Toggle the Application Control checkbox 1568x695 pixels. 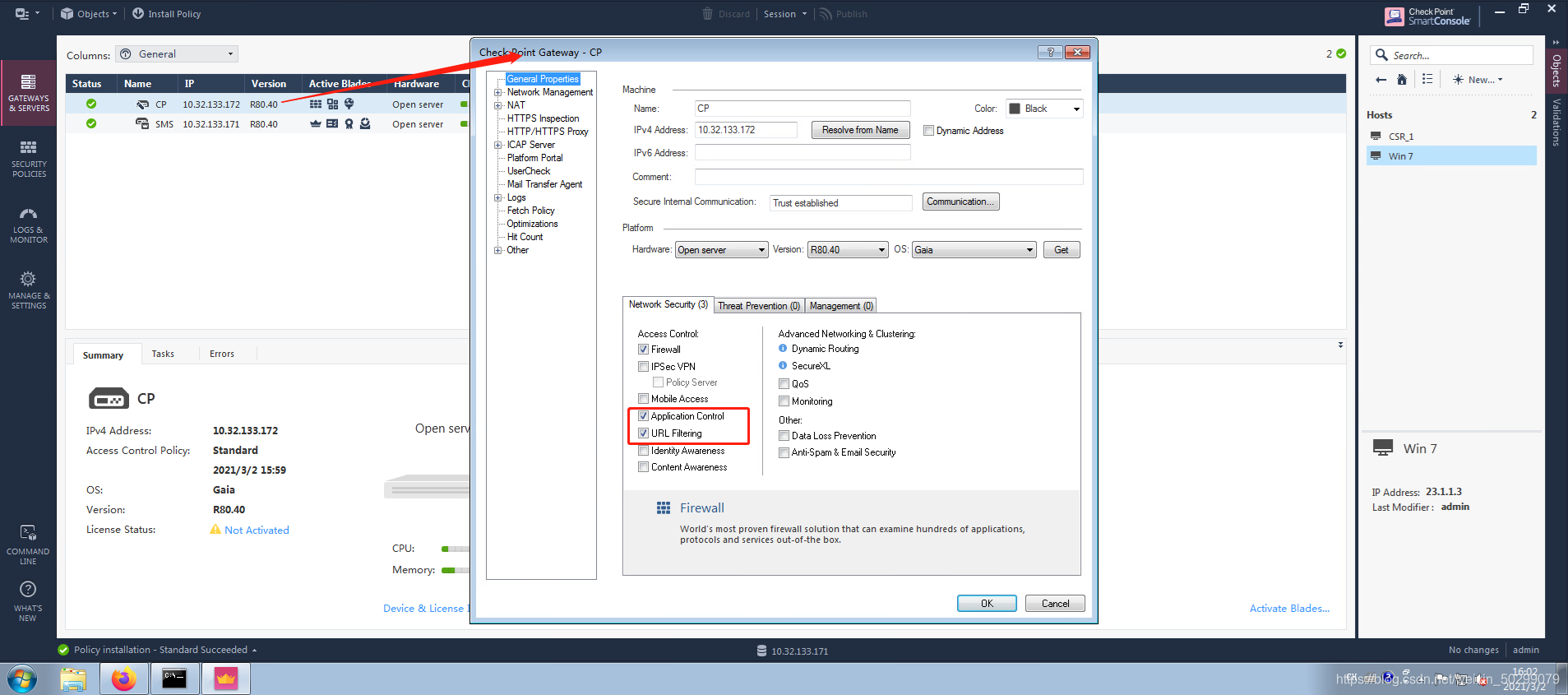point(644,416)
